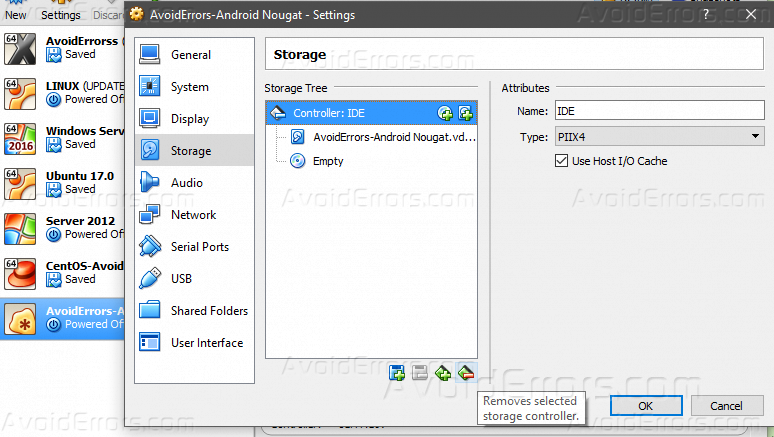
Task: Toggle Use Host I/O Cache checkbox
Action: 561,161
